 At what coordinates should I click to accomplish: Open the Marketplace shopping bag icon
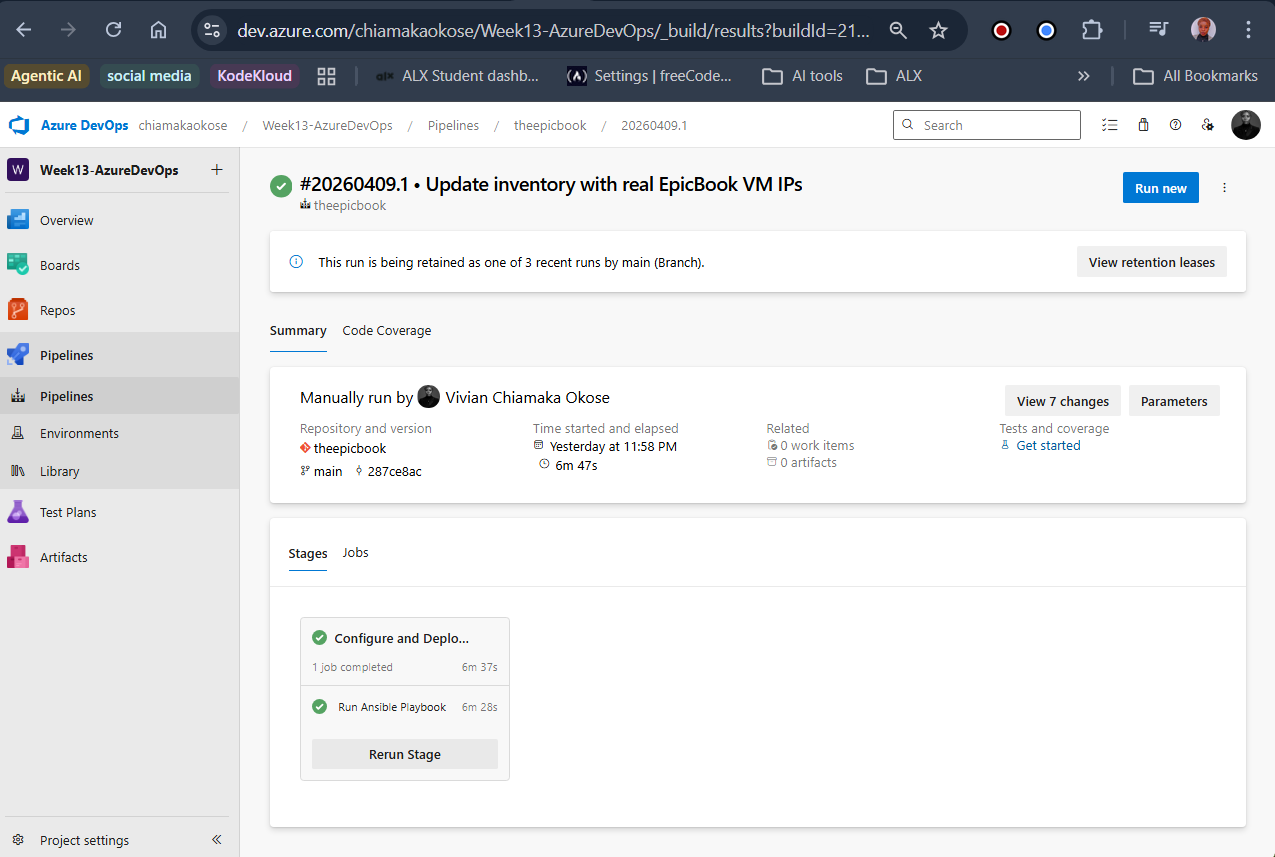(1143, 125)
